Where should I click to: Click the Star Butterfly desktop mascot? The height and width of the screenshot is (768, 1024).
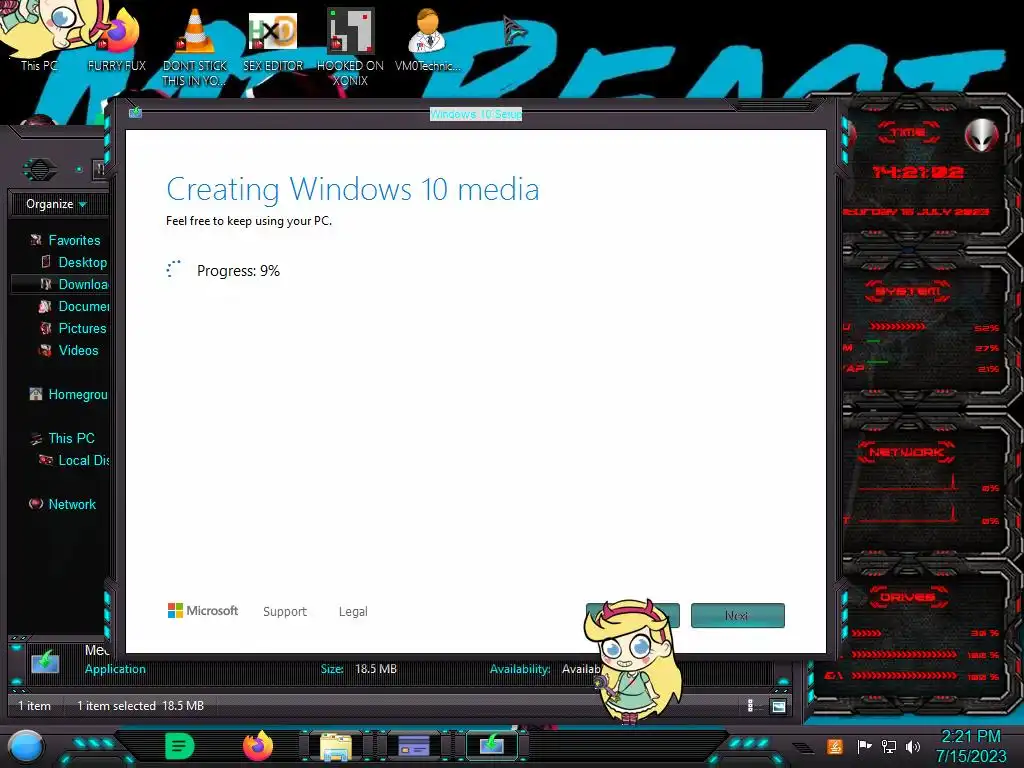tap(631, 660)
